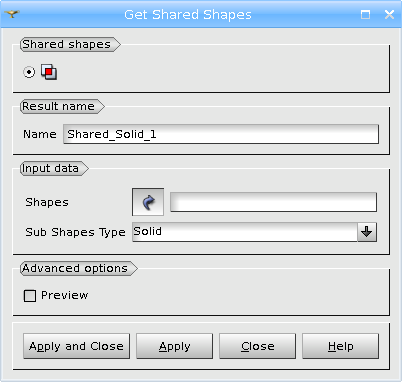Open Help for this dialog

(340, 346)
